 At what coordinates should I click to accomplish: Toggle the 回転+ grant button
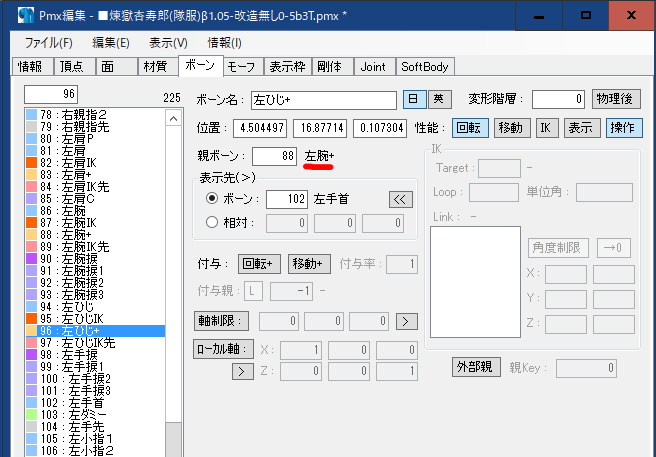coord(259,264)
